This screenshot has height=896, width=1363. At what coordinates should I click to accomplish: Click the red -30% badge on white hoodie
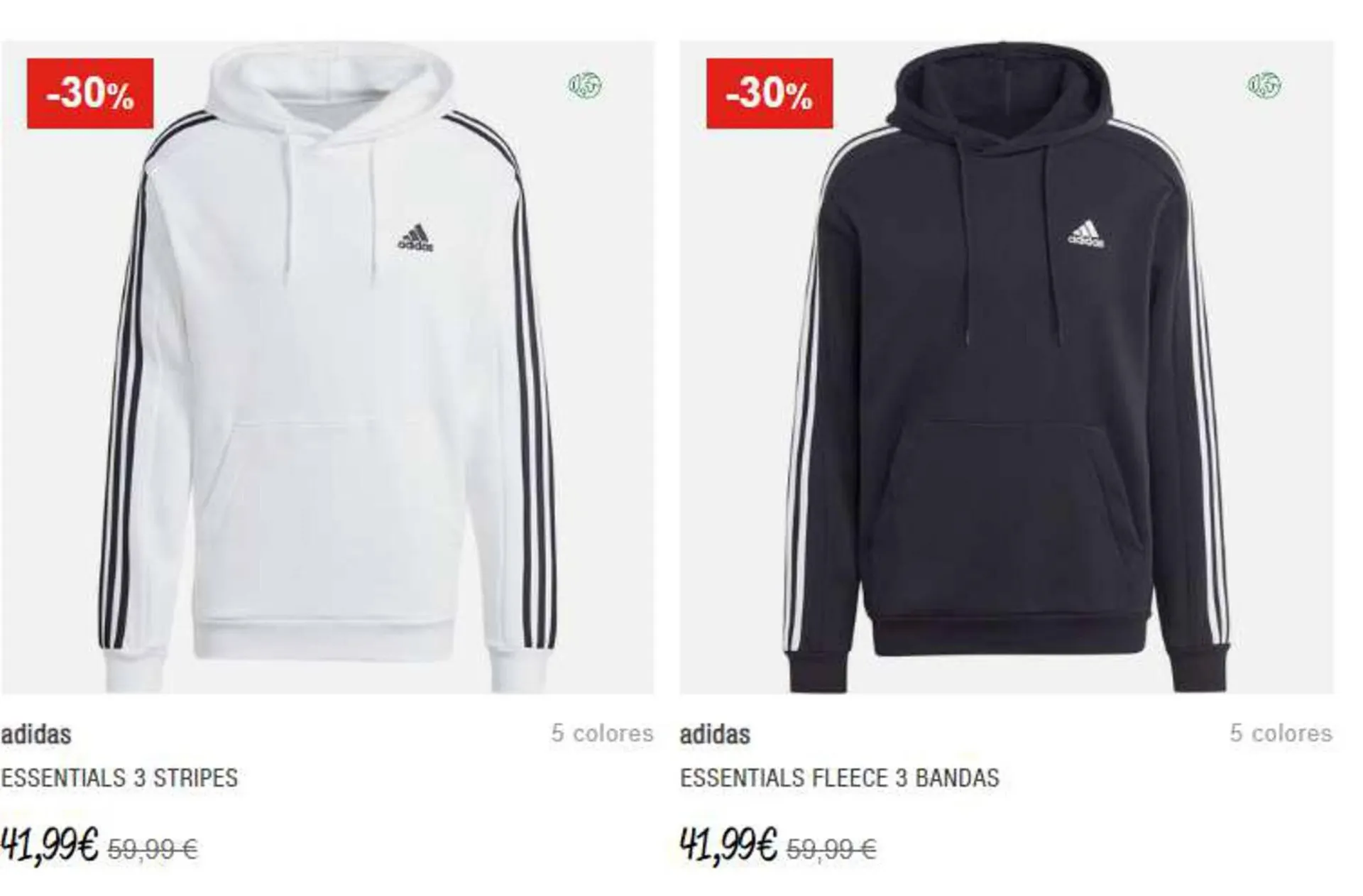pyautogui.click(x=90, y=94)
